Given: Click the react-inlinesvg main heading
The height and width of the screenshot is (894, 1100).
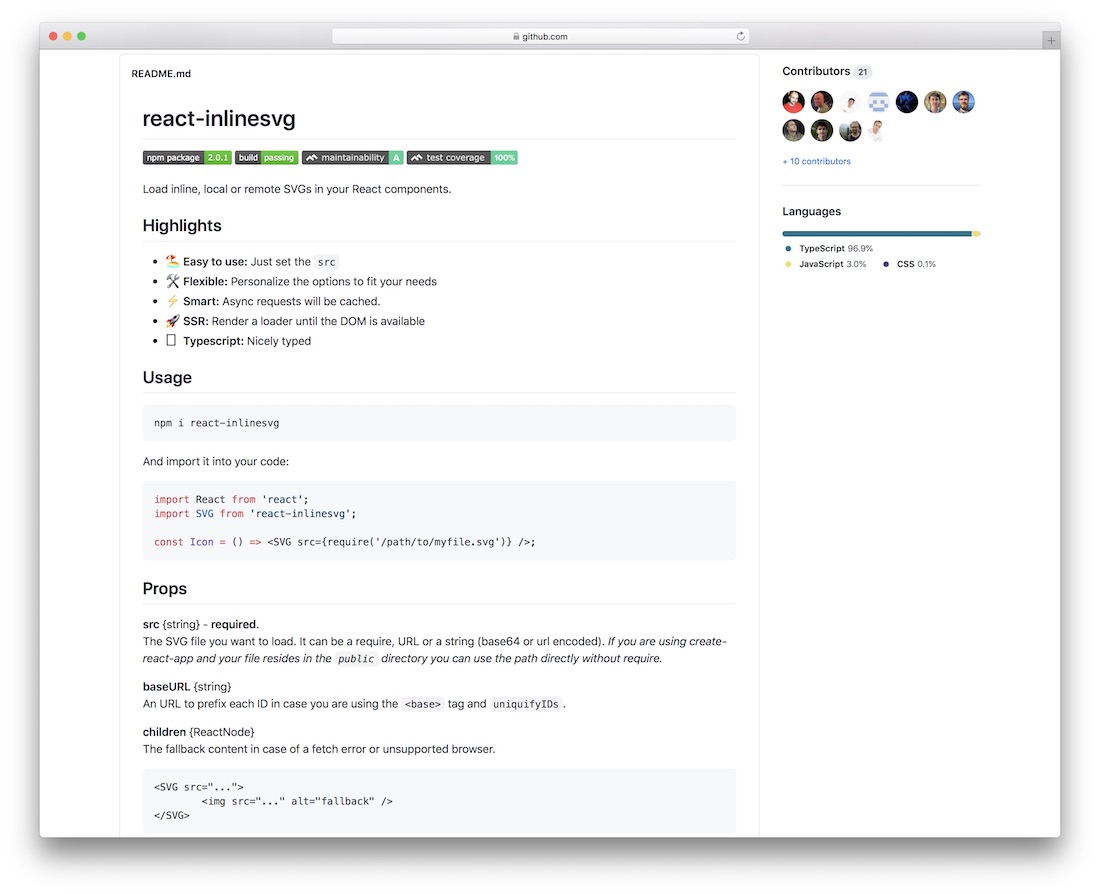Looking at the screenshot, I should click(x=219, y=119).
